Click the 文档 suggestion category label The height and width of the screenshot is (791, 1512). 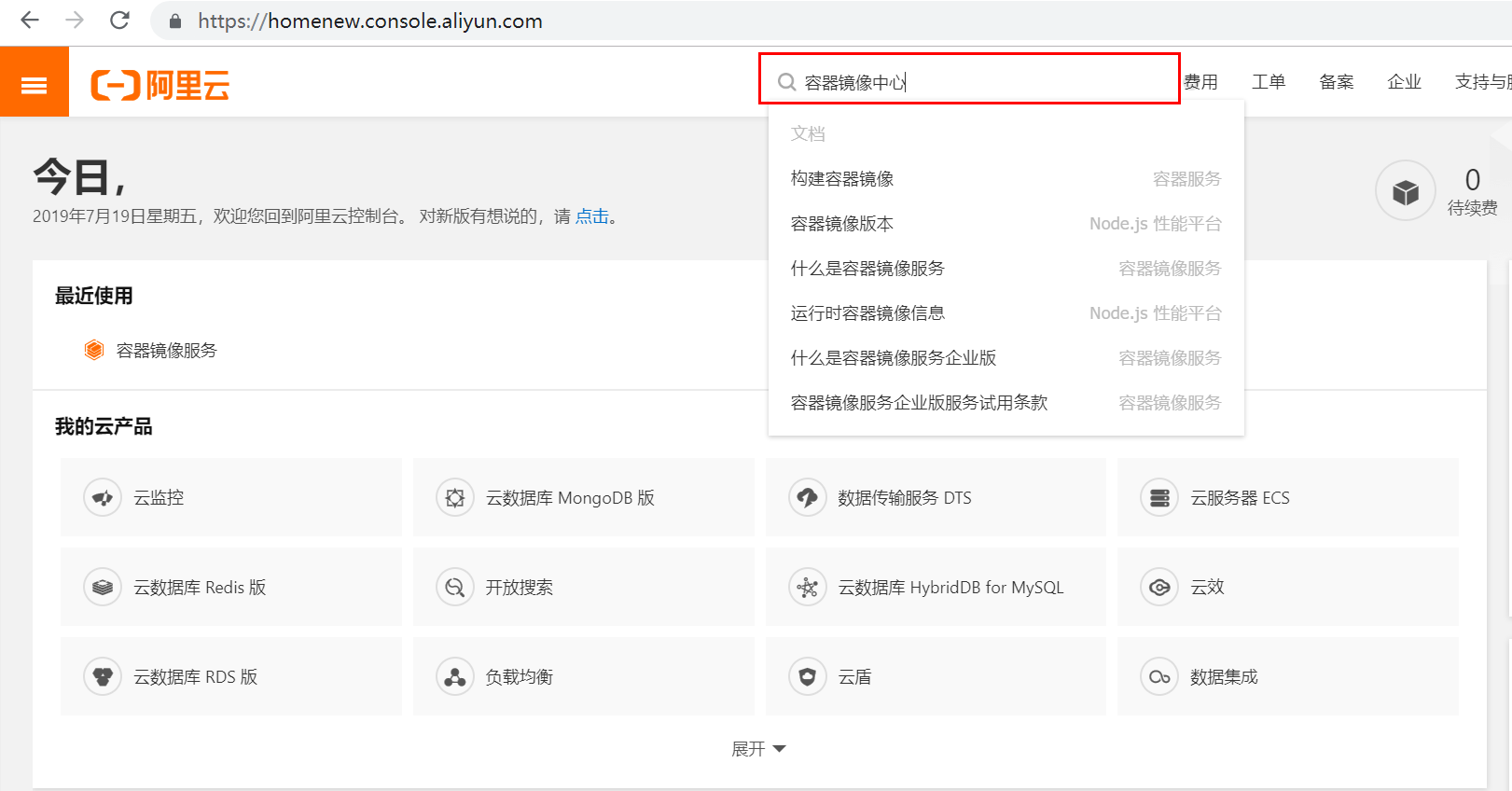[808, 133]
